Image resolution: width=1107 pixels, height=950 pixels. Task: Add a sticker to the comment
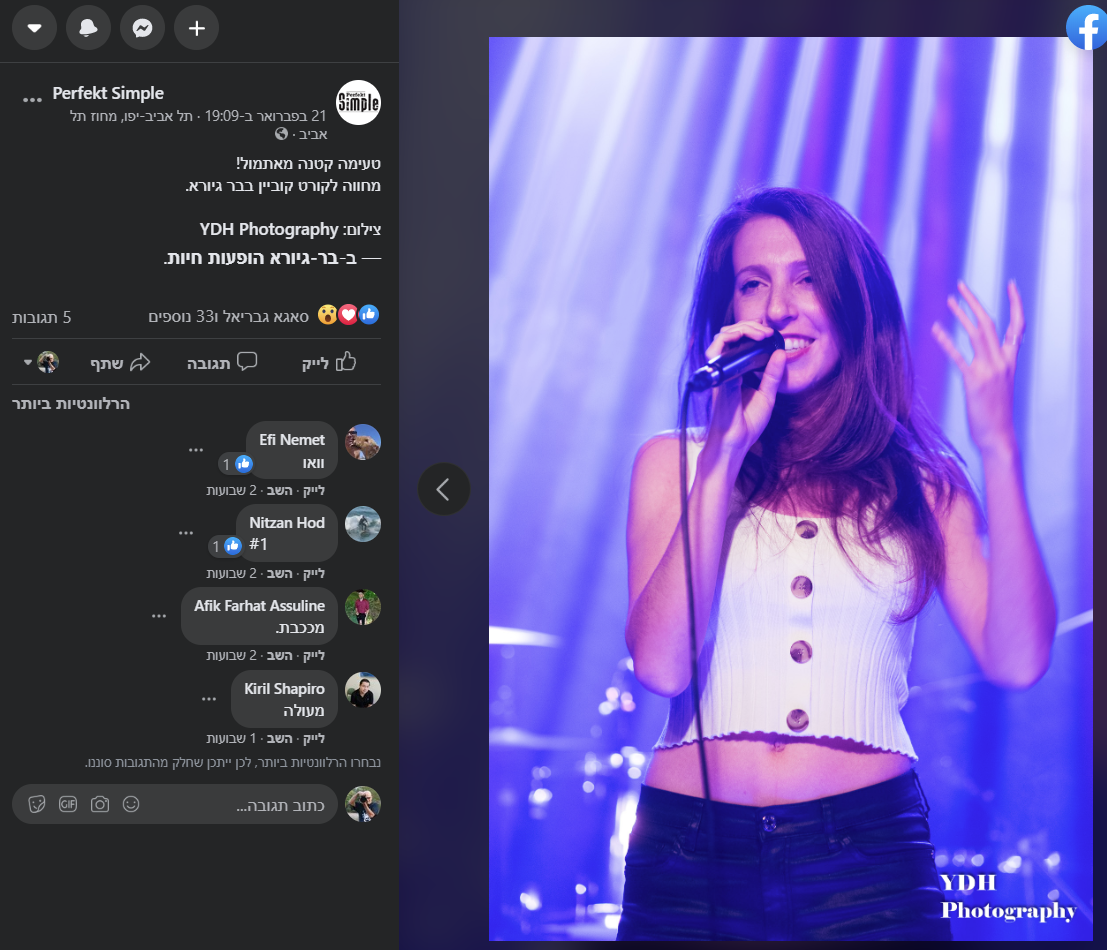(x=37, y=804)
